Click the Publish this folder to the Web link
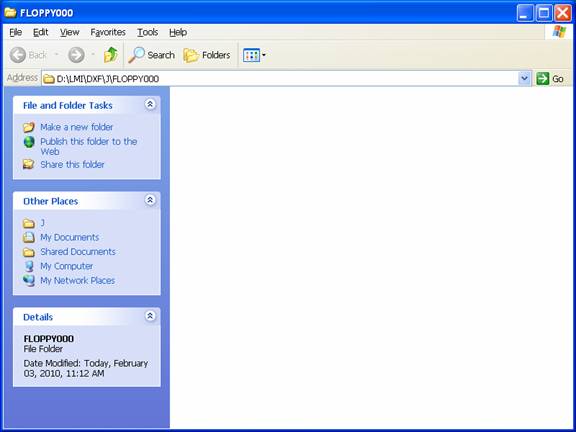This screenshot has height=432, width=576. click(89, 147)
